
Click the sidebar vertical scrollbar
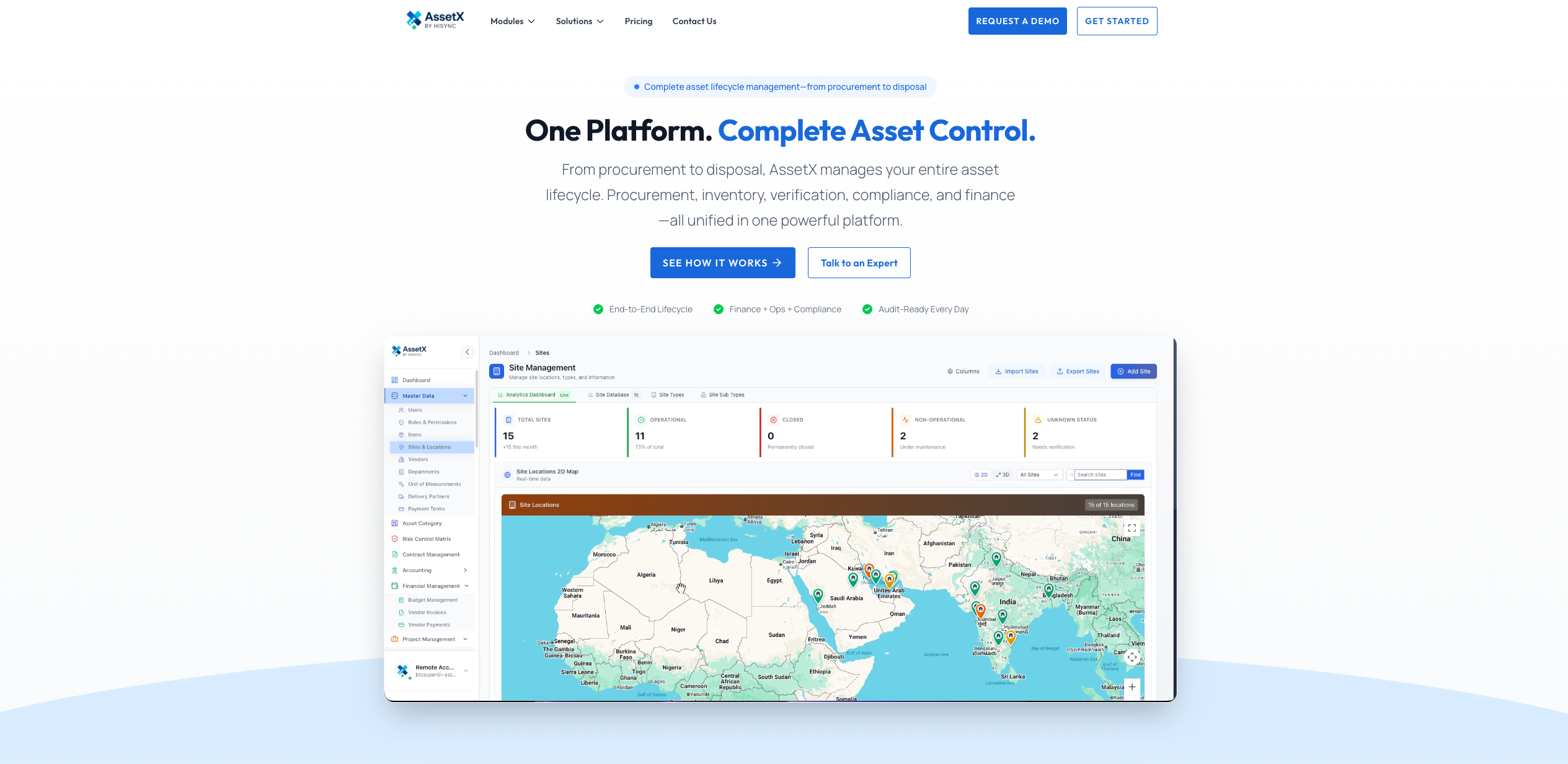tap(476, 409)
